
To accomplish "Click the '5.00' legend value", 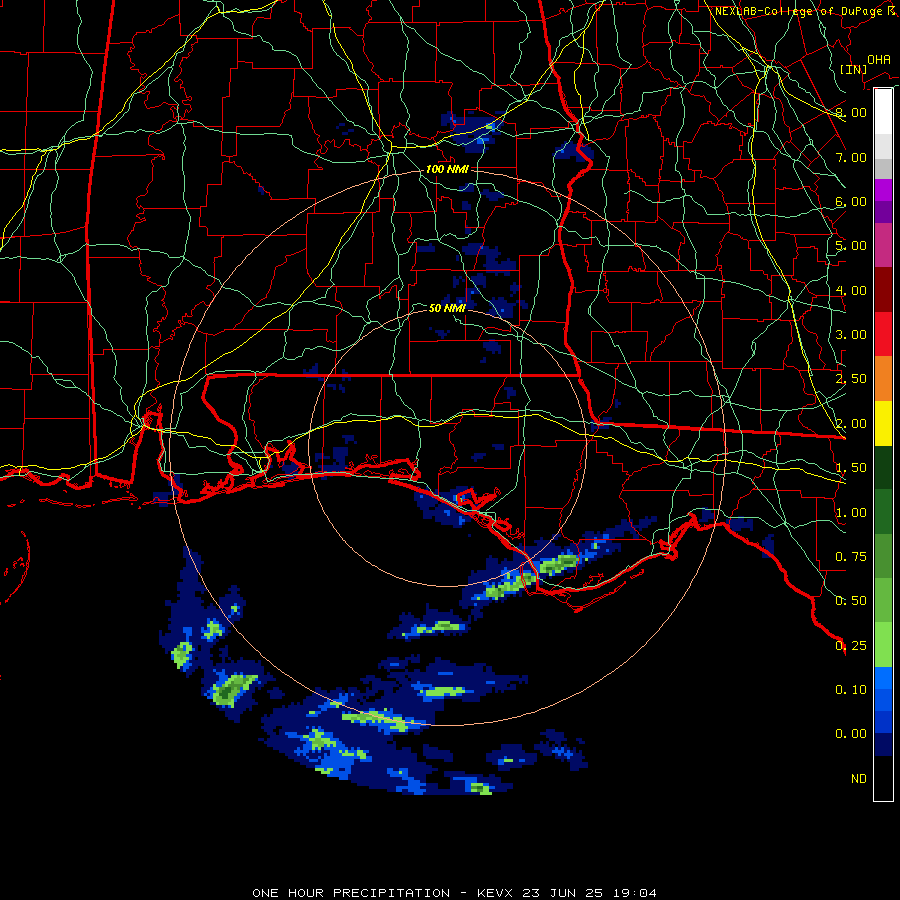I will click(851, 246).
